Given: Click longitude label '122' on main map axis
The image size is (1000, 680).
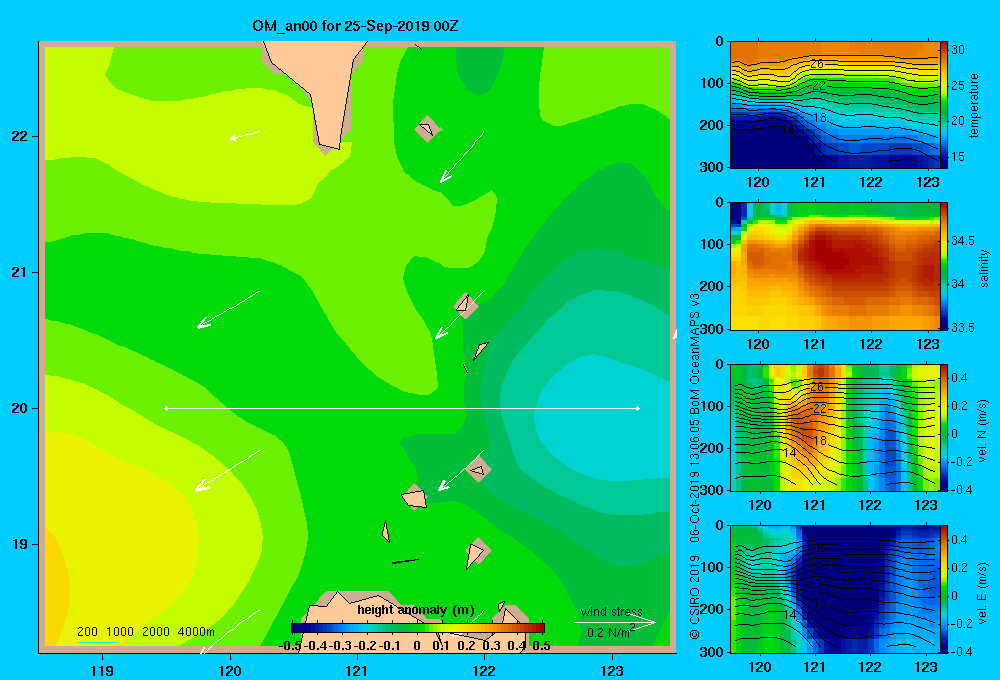Looking at the screenshot, I should (484, 670).
